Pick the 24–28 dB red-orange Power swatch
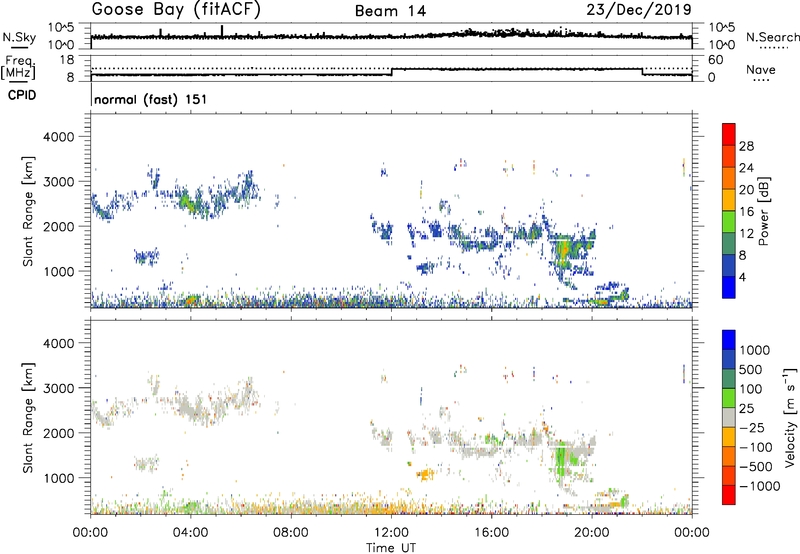 coord(729,156)
